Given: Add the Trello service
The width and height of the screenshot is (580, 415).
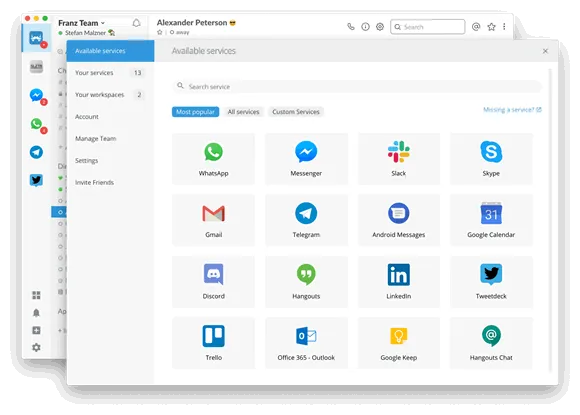Looking at the screenshot, I should coord(213,343).
